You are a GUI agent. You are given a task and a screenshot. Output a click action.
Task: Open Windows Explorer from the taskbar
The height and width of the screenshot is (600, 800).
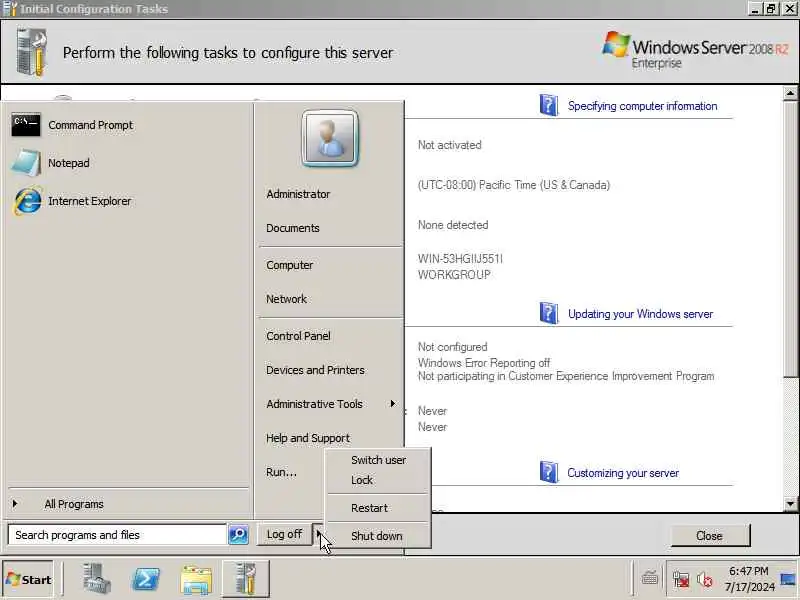click(x=196, y=580)
